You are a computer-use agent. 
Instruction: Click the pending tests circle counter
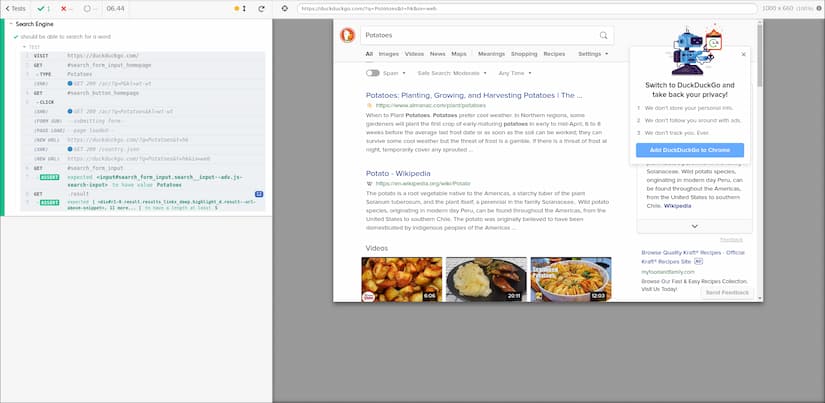pyautogui.click(x=90, y=9)
